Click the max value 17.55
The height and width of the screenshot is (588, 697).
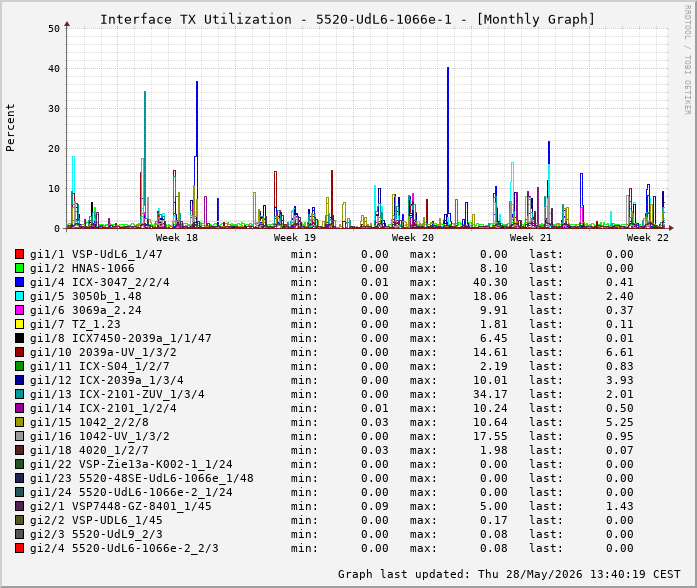490,436
